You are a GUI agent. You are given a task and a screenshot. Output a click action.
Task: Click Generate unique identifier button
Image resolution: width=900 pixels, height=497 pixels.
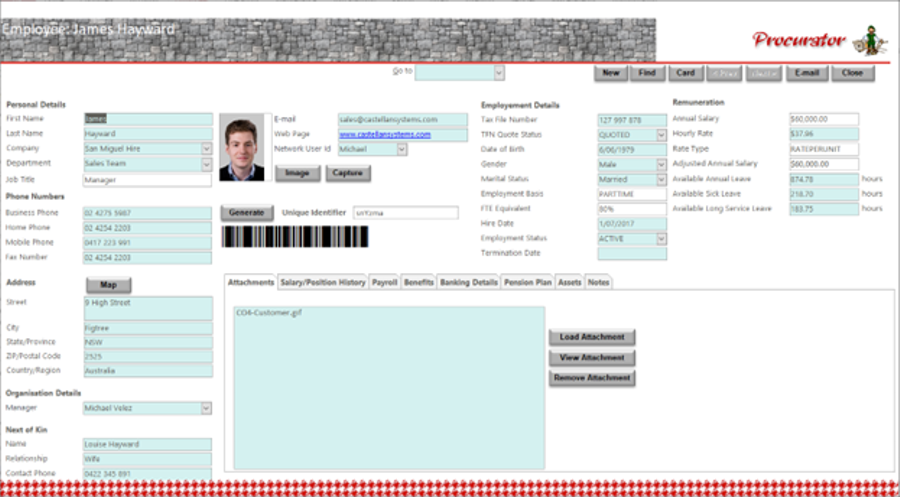(x=246, y=212)
